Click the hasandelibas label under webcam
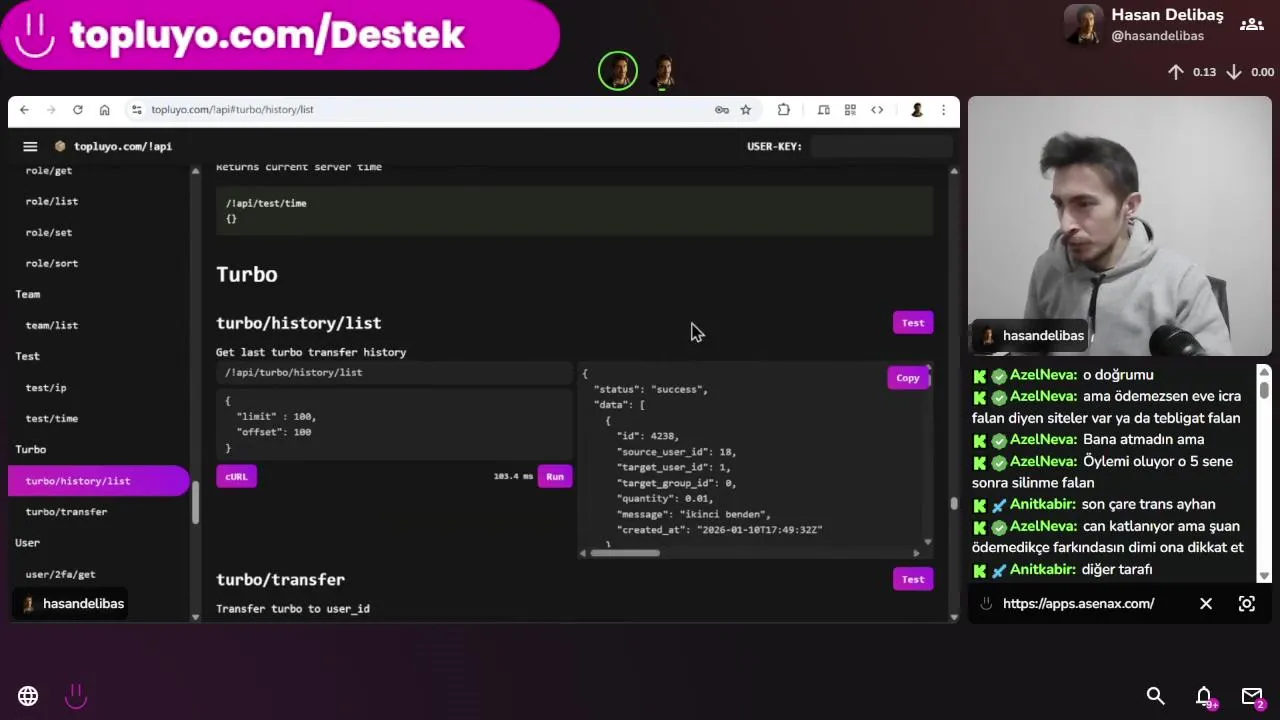The height and width of the screenshot is (720, 1280). 1043,336
